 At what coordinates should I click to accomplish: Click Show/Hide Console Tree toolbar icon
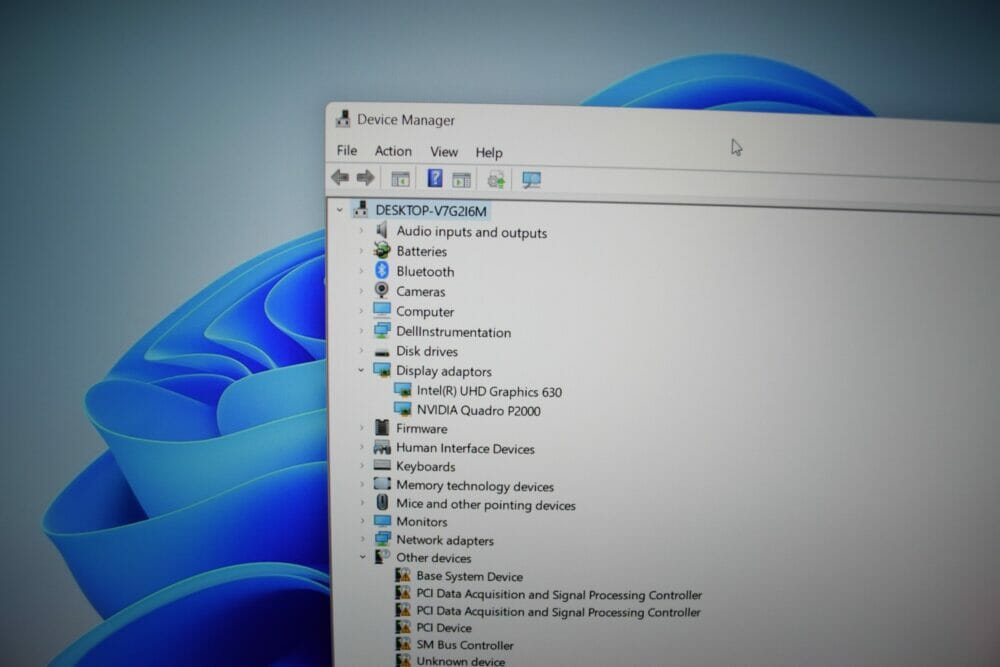pyautogui.click(x=400, y=179)
